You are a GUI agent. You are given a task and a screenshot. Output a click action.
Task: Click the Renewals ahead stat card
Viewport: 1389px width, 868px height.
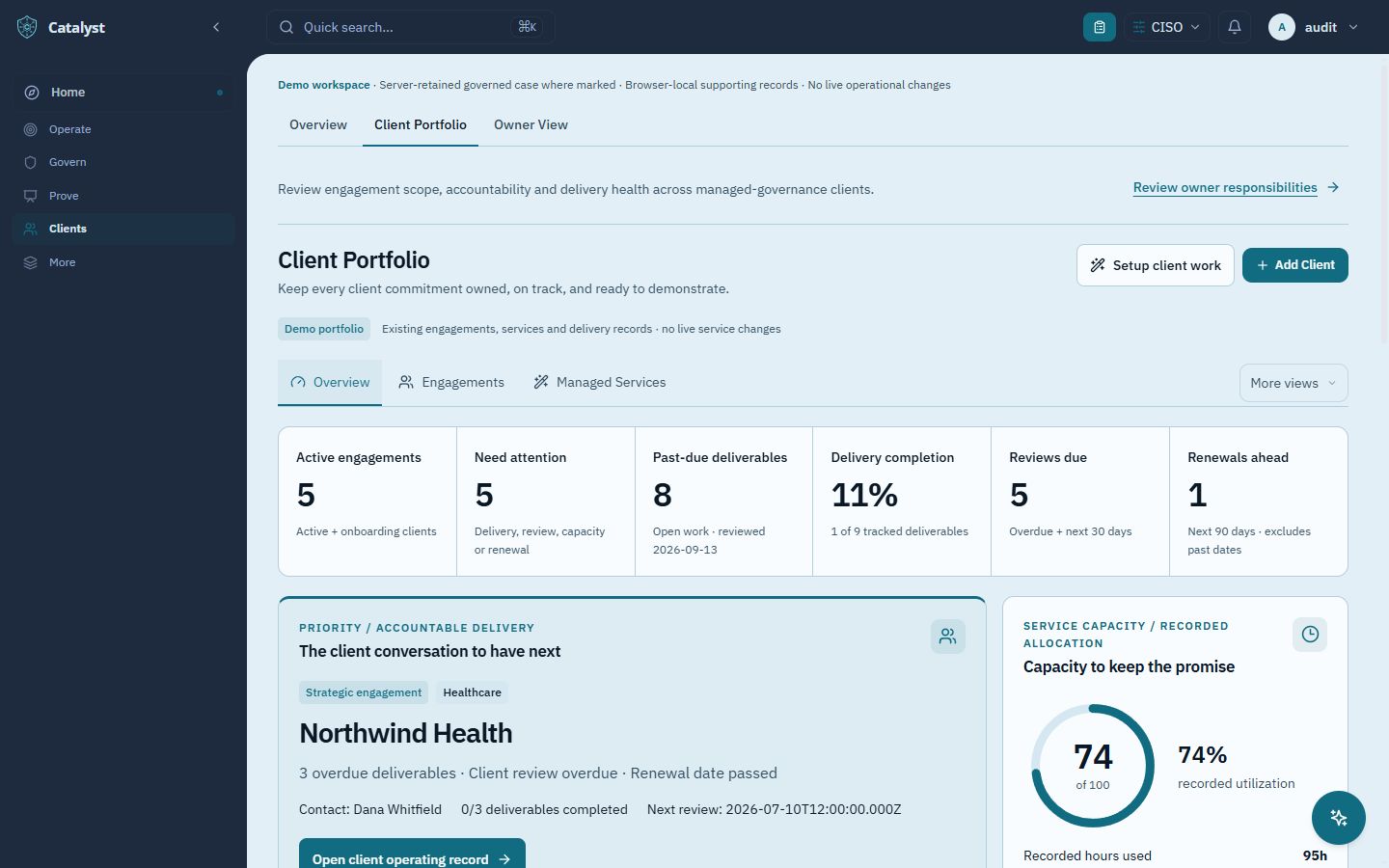click(x=1258, y=502)
